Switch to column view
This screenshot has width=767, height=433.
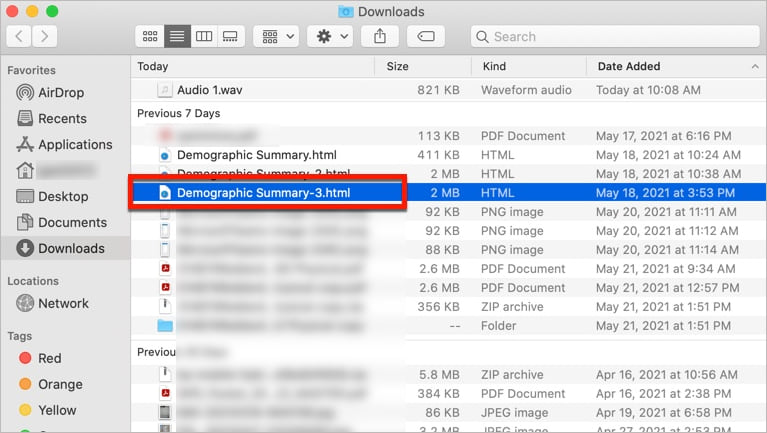click(204, 36)
